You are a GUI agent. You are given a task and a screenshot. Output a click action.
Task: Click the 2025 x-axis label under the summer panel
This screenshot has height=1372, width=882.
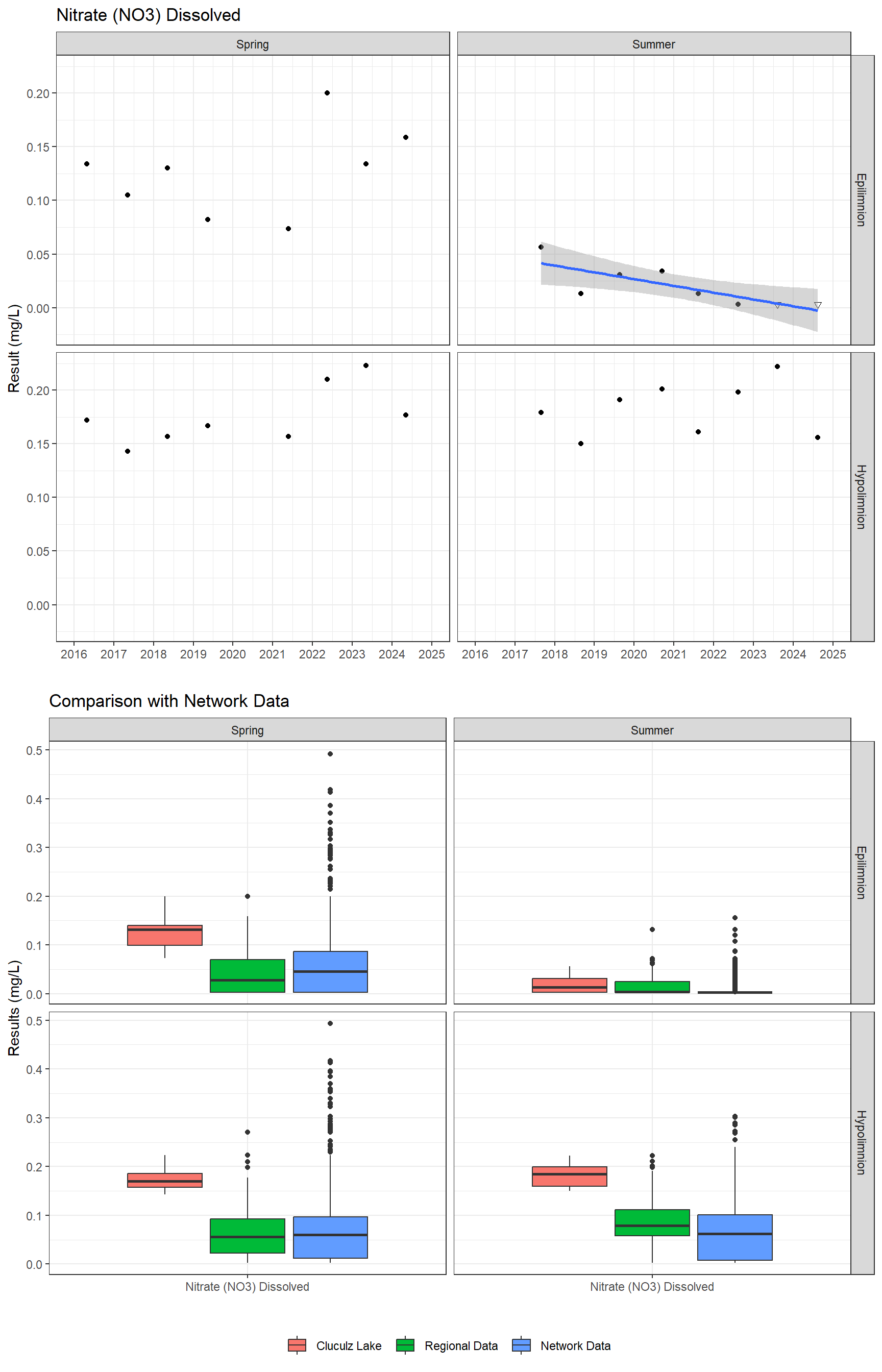tap(833, 654)
